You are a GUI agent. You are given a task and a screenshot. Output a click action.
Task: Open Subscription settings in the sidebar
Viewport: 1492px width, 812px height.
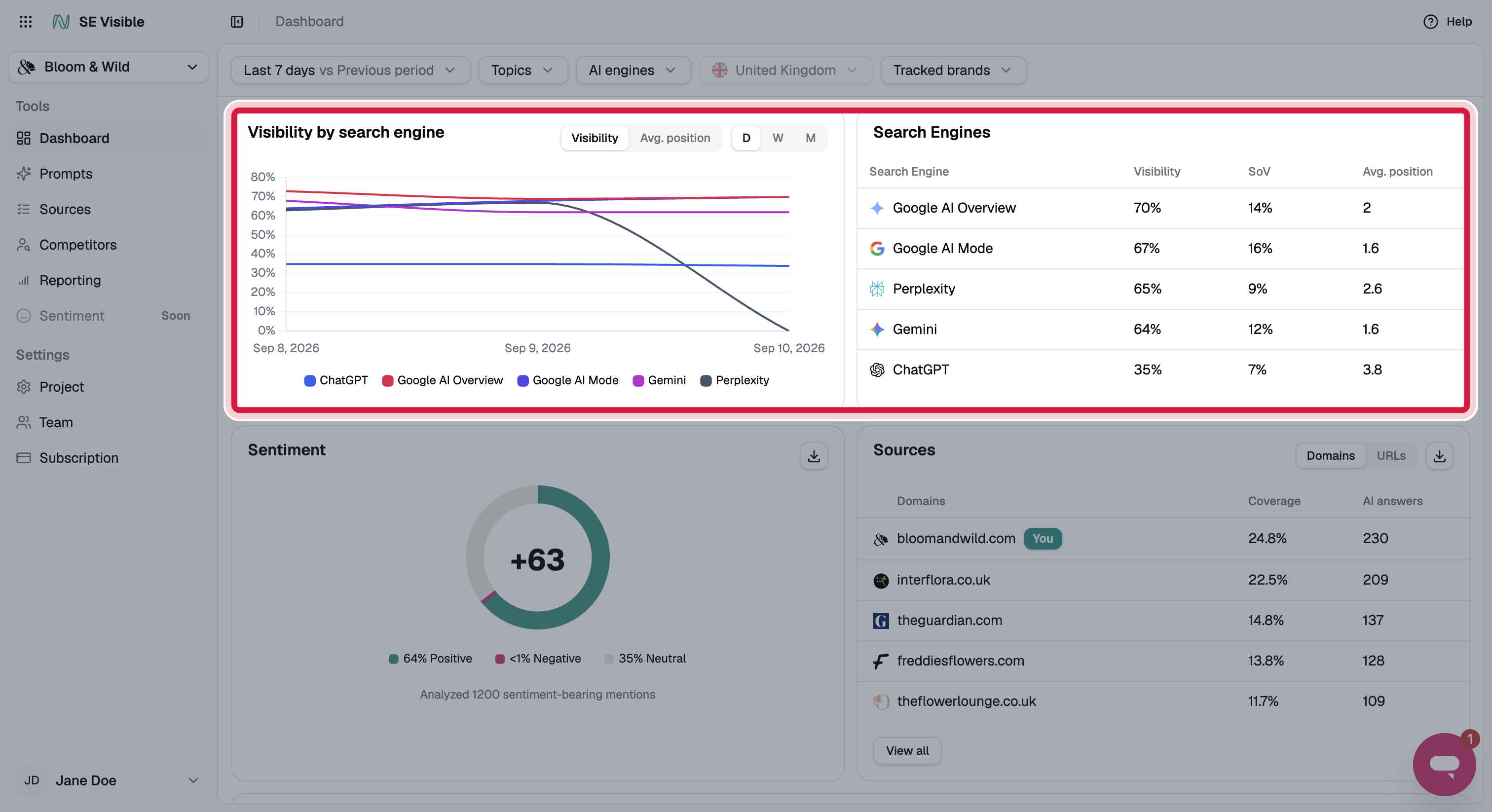[x=109, y=457]
